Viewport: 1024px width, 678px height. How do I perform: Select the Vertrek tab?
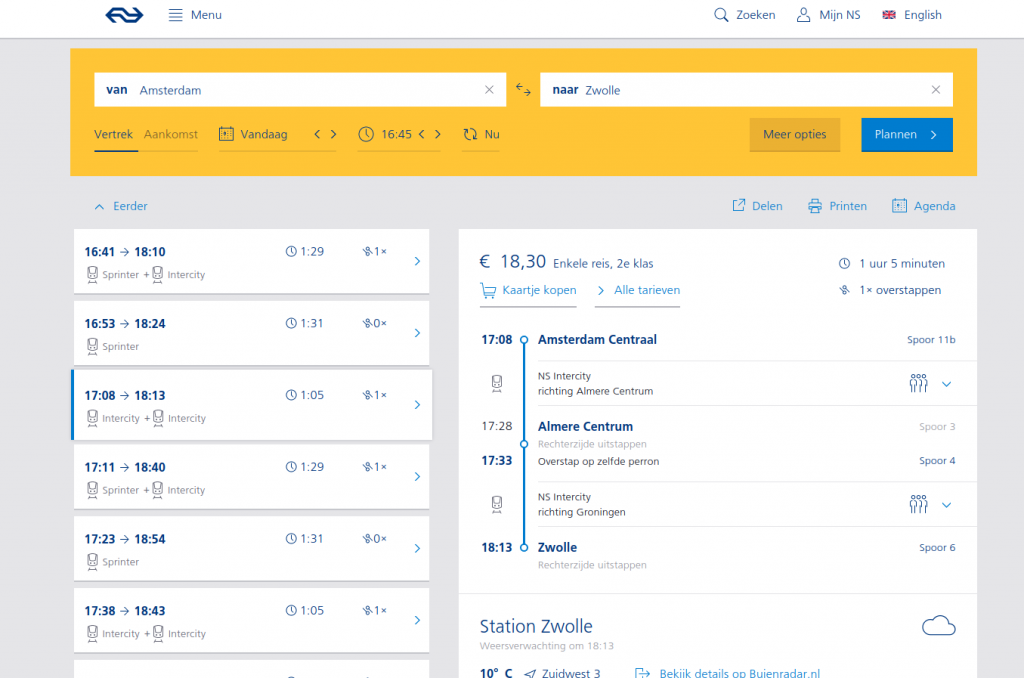tap(113, 134)
